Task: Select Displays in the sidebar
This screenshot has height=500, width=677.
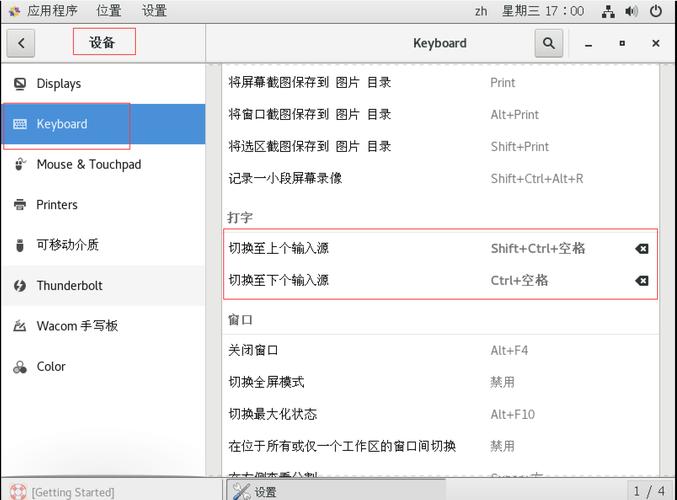Action: tap(58, 84)
